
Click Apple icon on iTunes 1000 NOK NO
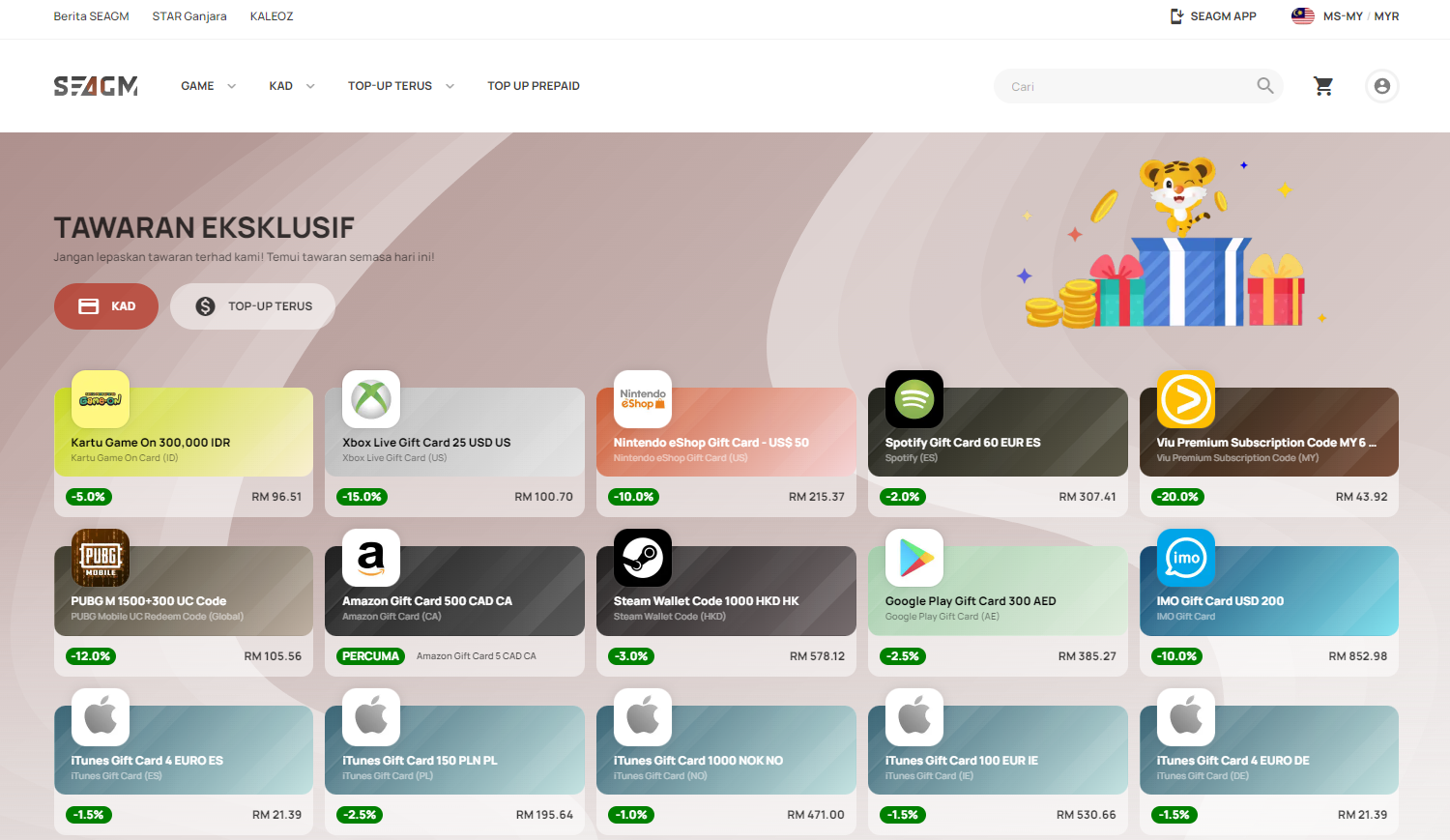click(x=643, y=717)
